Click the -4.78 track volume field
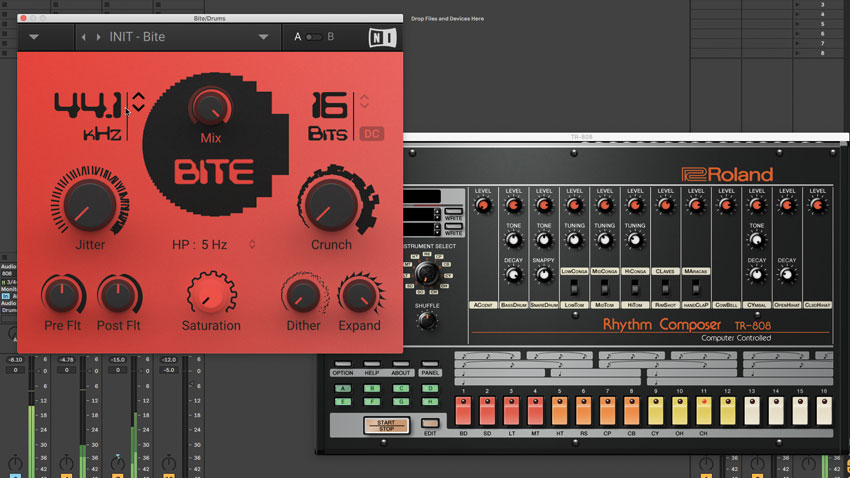850x478 pixels. tap(66, 359)
